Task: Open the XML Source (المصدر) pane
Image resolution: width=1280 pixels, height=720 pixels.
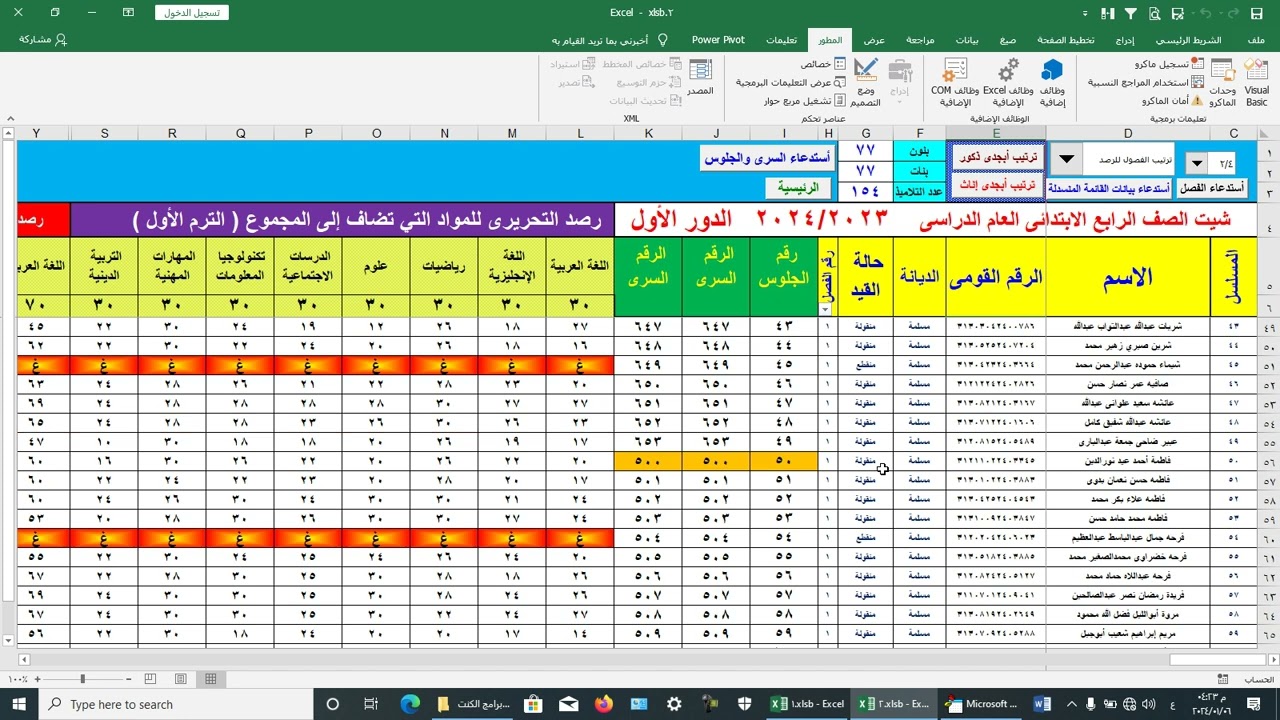Action: (x=700, y=76)
